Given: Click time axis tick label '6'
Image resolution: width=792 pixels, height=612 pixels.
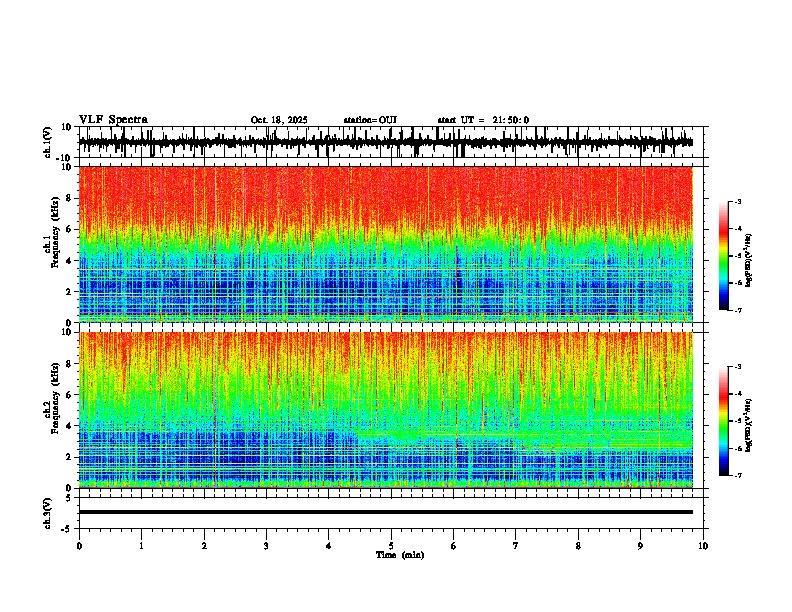Looking at the screenshot, I should point(454,546).
